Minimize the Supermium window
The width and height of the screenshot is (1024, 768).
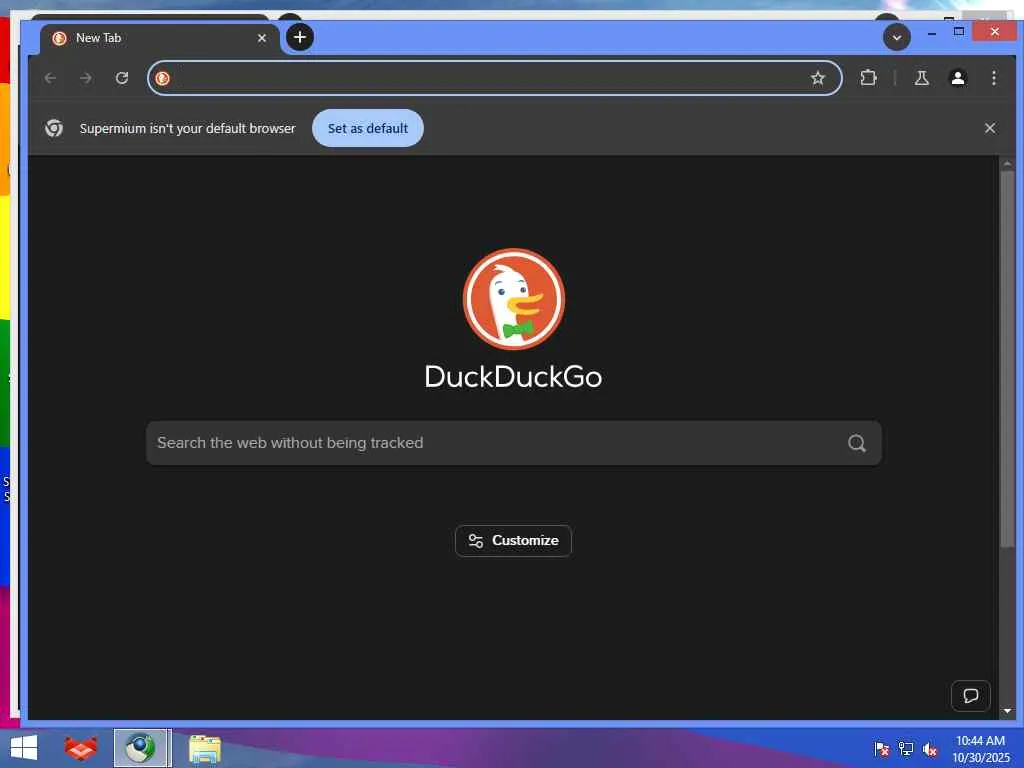pos(932,32)
